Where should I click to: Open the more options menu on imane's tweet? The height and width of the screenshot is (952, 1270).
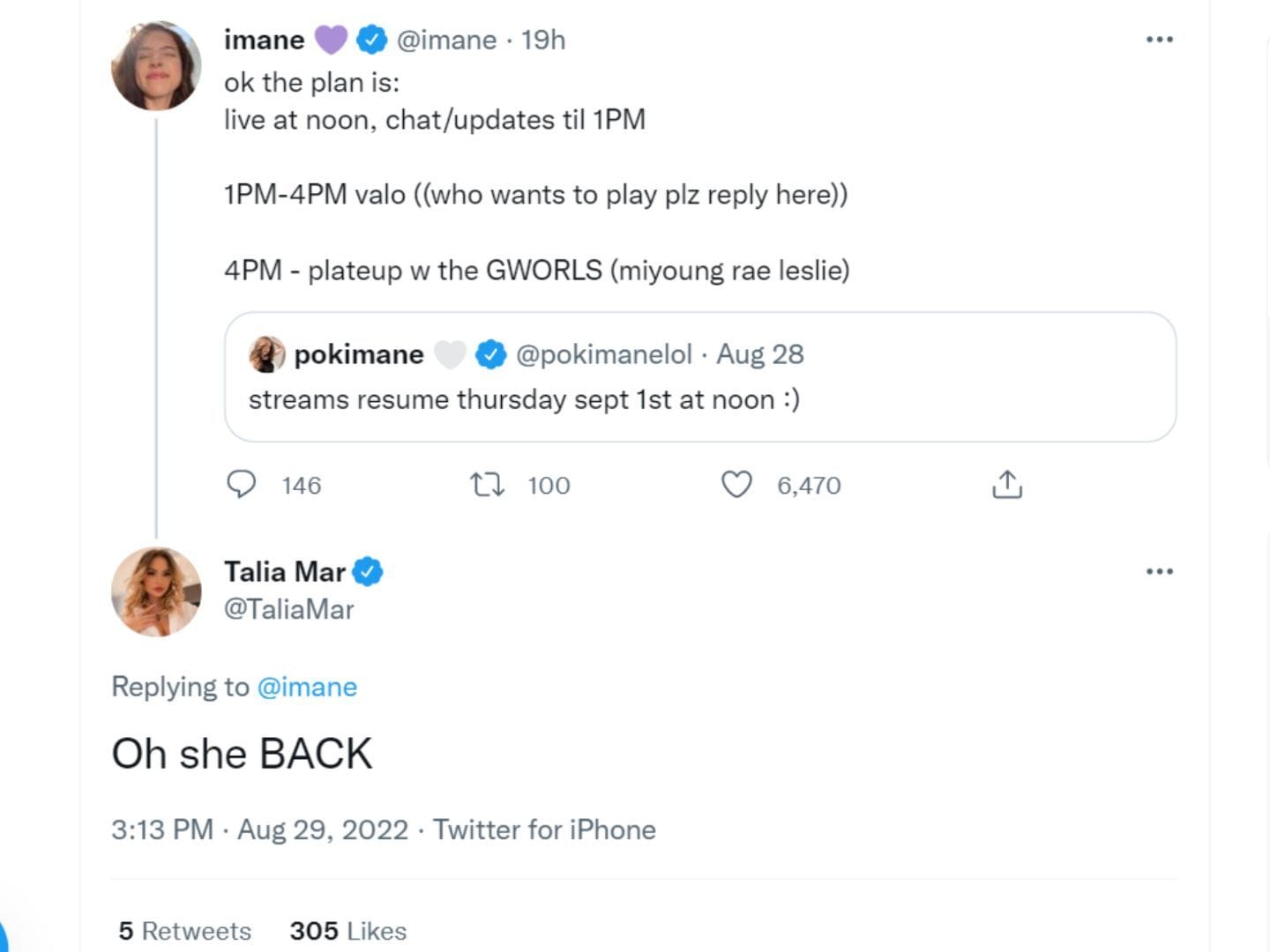click(x=1160, y=39)
